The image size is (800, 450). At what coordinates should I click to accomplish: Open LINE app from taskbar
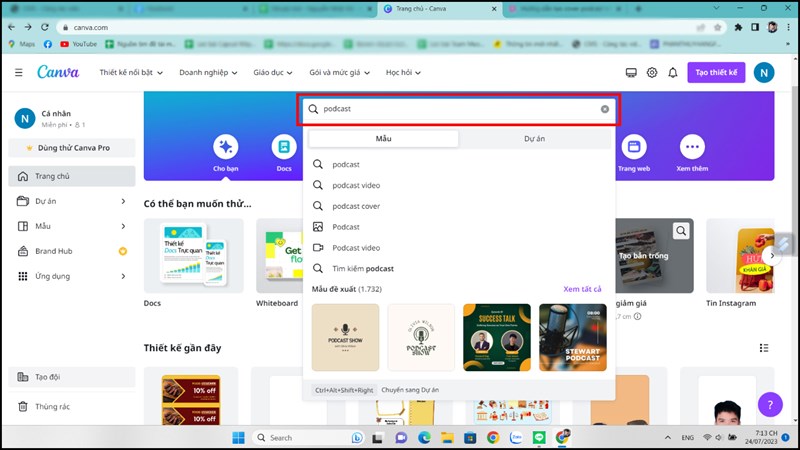(539, 438)
